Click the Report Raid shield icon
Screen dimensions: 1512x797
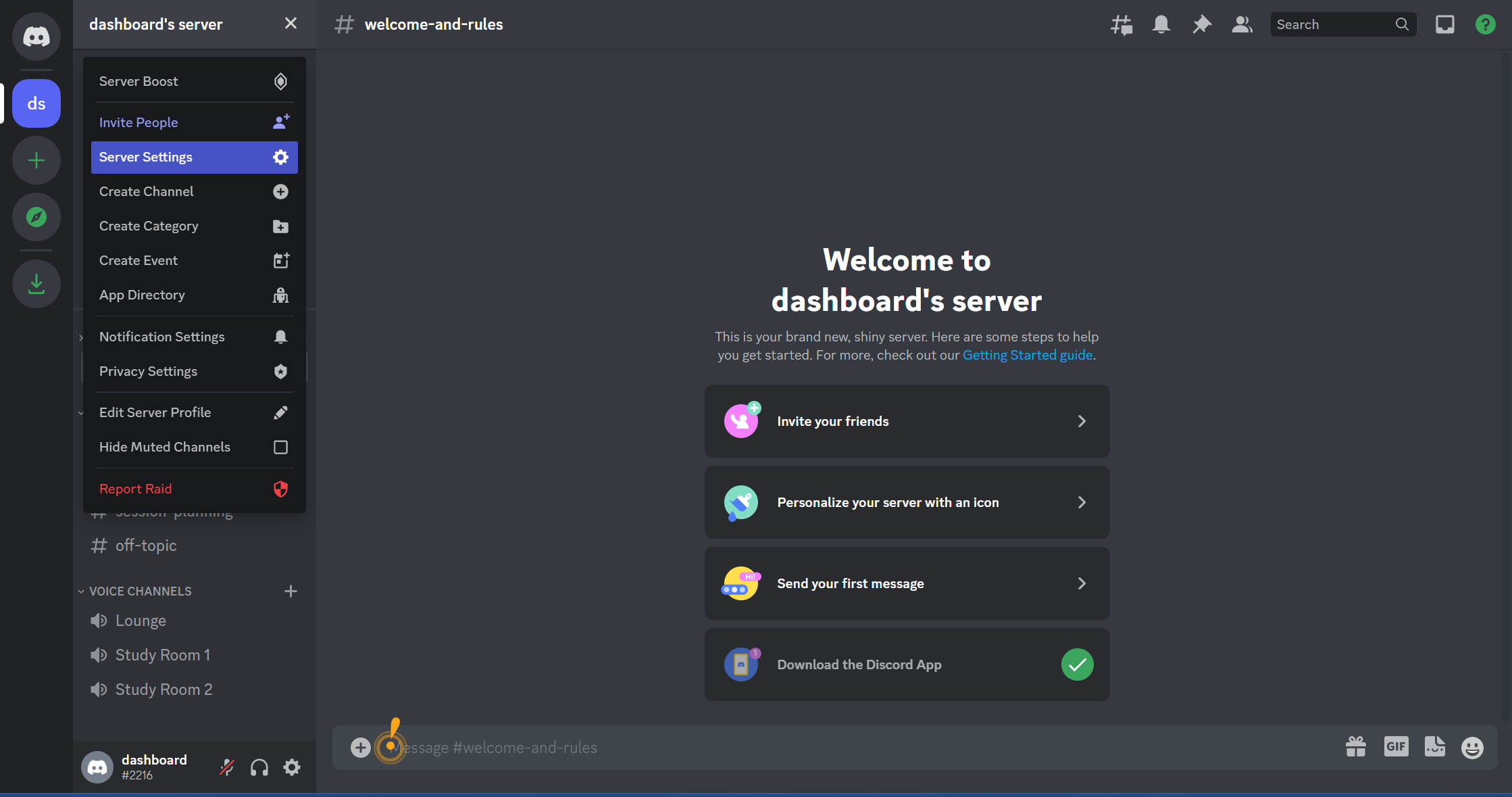(280, 488)
